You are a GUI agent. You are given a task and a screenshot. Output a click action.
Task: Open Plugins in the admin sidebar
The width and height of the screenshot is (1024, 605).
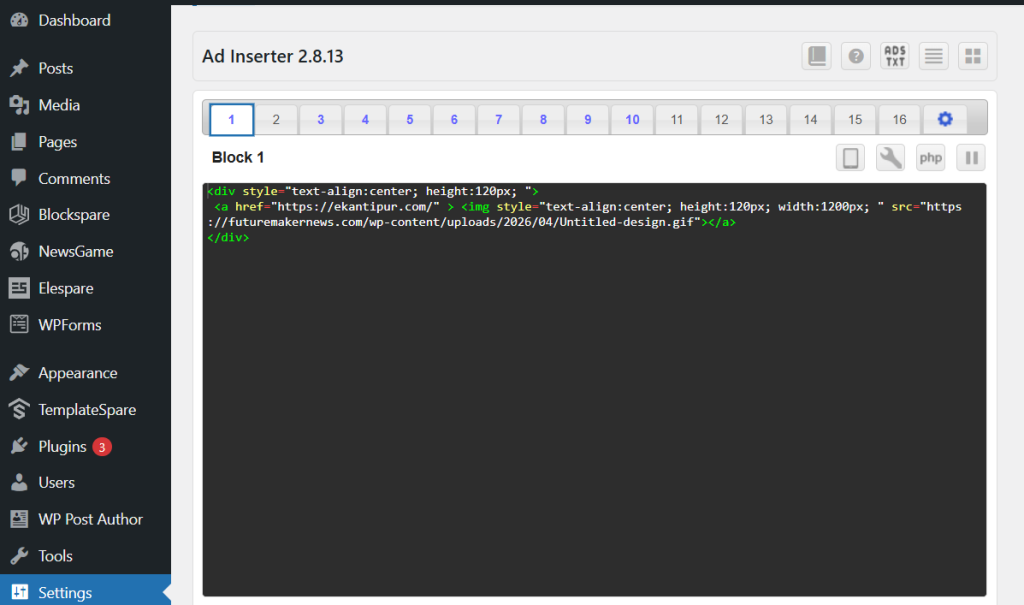pyautogui.click(x=62, y=447)
